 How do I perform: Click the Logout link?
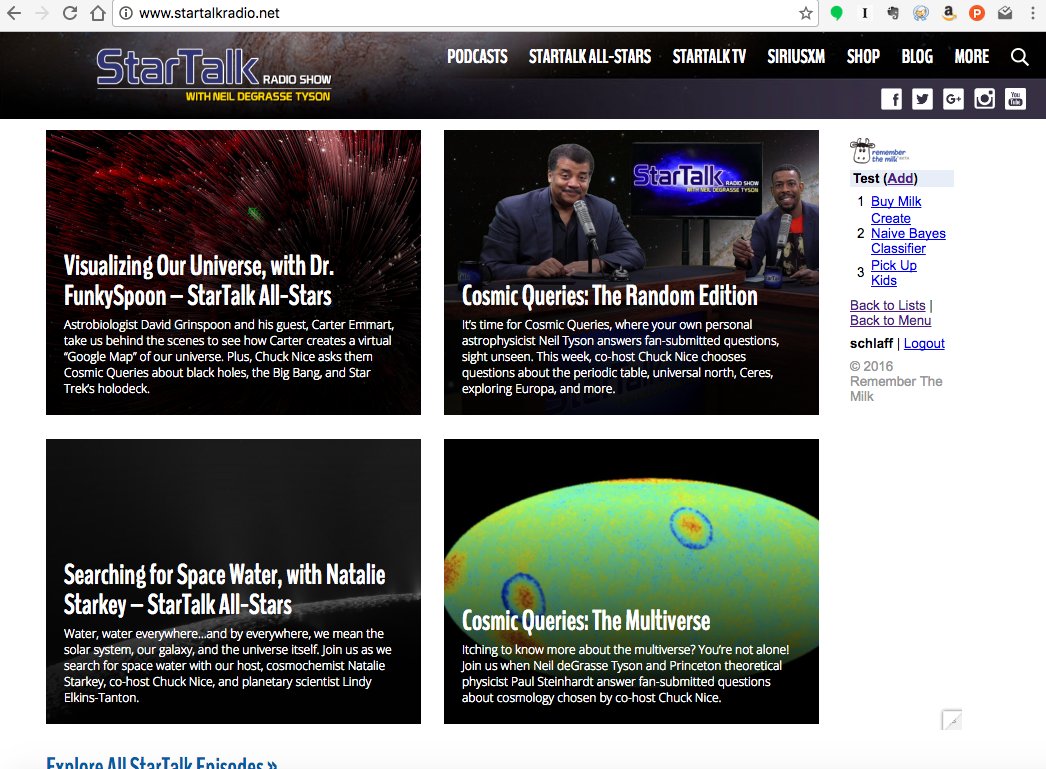click(x=924, y=343)
